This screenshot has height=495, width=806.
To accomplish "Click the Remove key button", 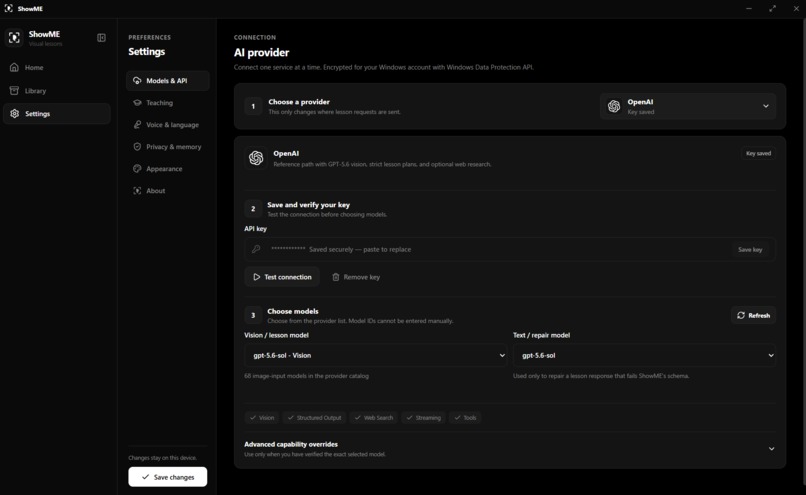I will pos(356,277).
